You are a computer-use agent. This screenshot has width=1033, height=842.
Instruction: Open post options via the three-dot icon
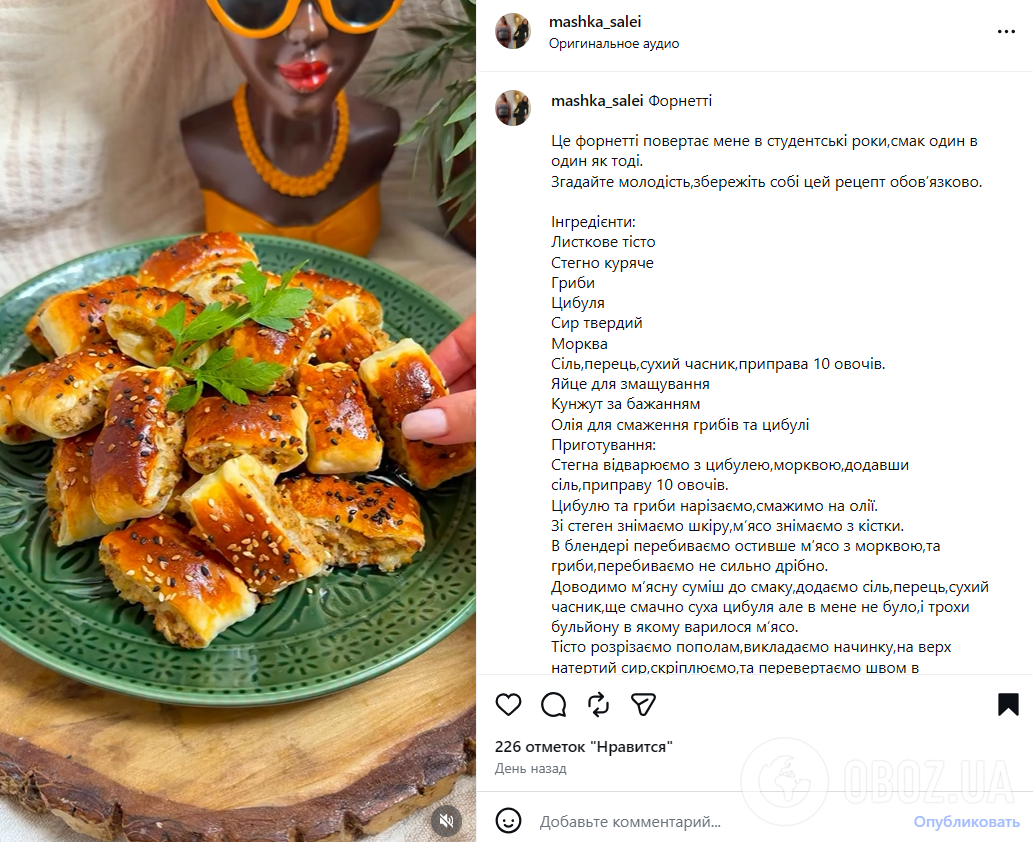click(1004, 33)
